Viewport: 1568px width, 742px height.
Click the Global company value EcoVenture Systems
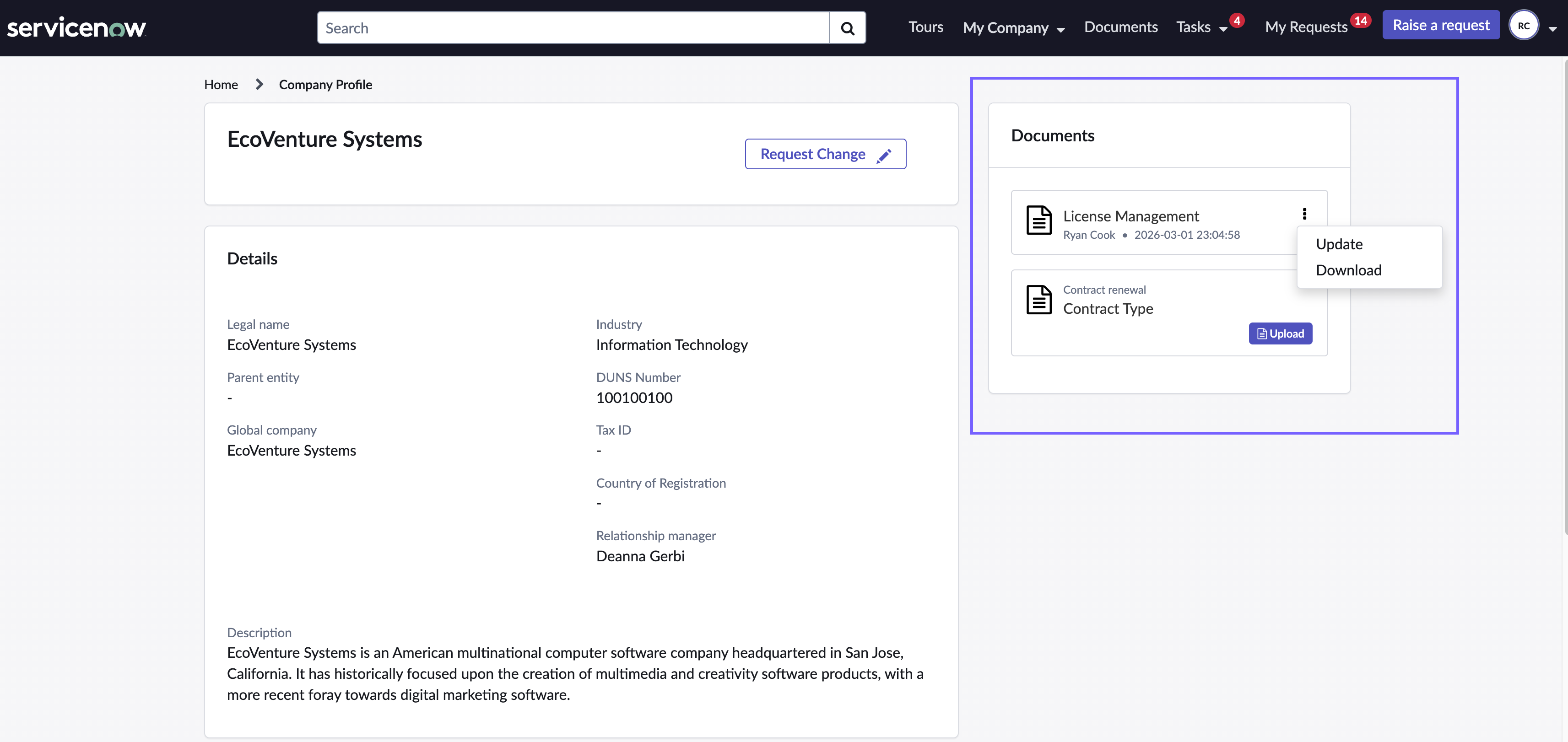click(x=292, y=451)
